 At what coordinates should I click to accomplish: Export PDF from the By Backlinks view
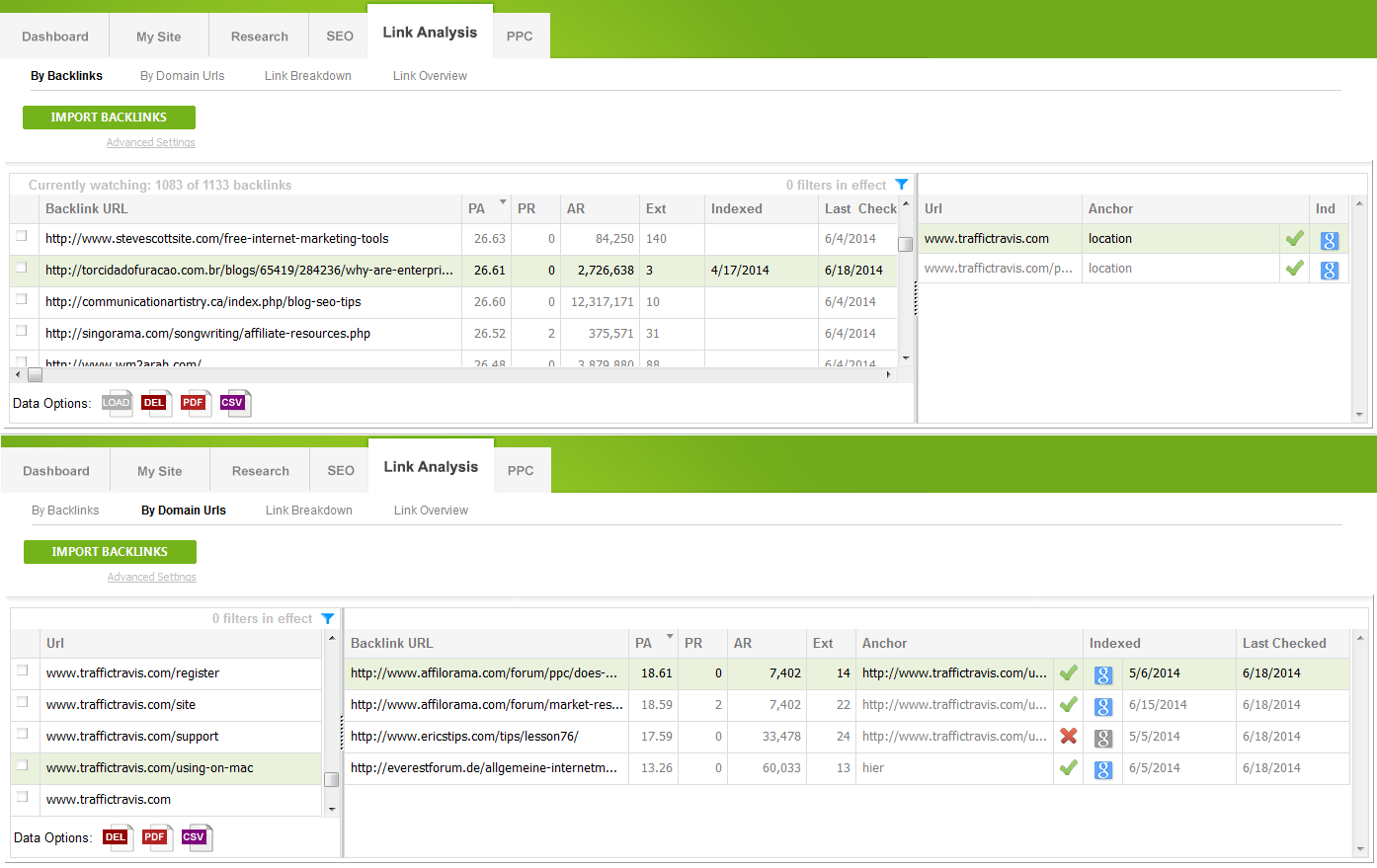click(196, 403)
